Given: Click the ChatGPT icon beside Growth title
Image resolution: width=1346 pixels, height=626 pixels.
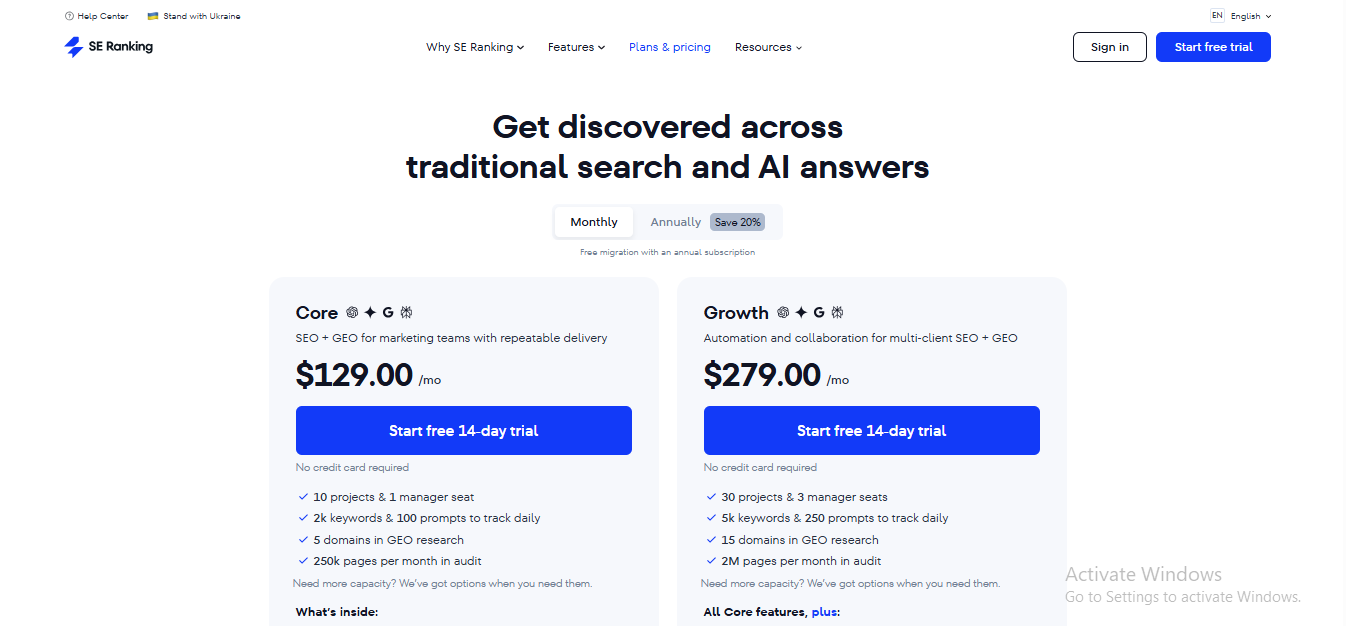Looking at the screenshot, I should click(x=782, y=313).
